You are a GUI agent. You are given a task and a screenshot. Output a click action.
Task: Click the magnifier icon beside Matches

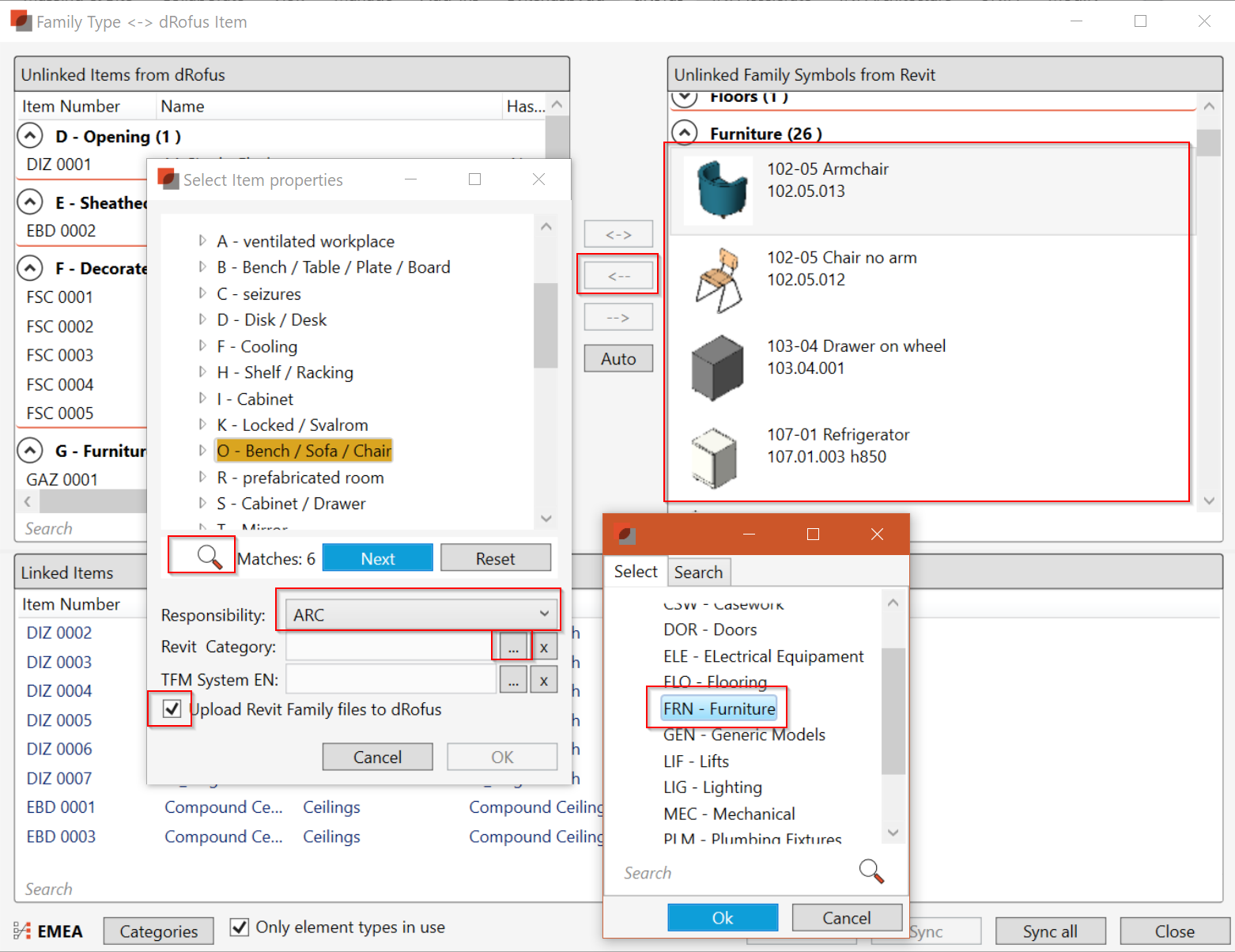pos(210,557)
